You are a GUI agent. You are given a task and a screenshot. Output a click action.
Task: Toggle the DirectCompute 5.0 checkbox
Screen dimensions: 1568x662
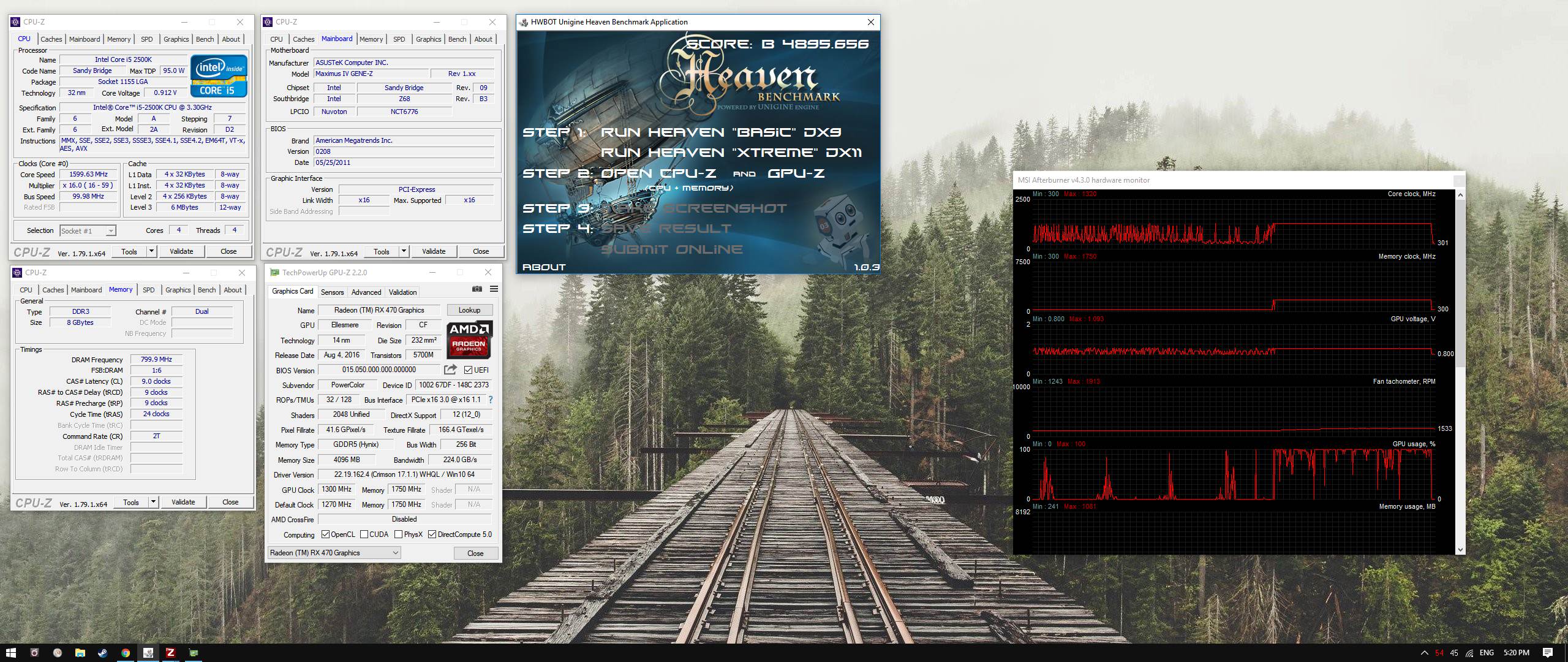[x=432, y=534]
